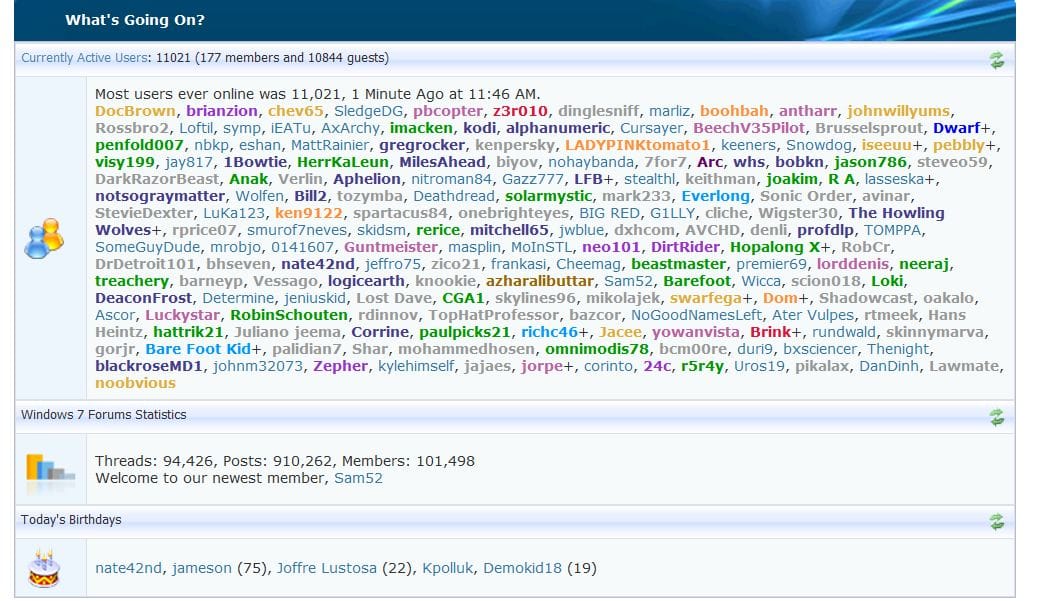The image size is (1046, 601).
Task: Open noobvious's user profile
Action: (x=135, y=384)
